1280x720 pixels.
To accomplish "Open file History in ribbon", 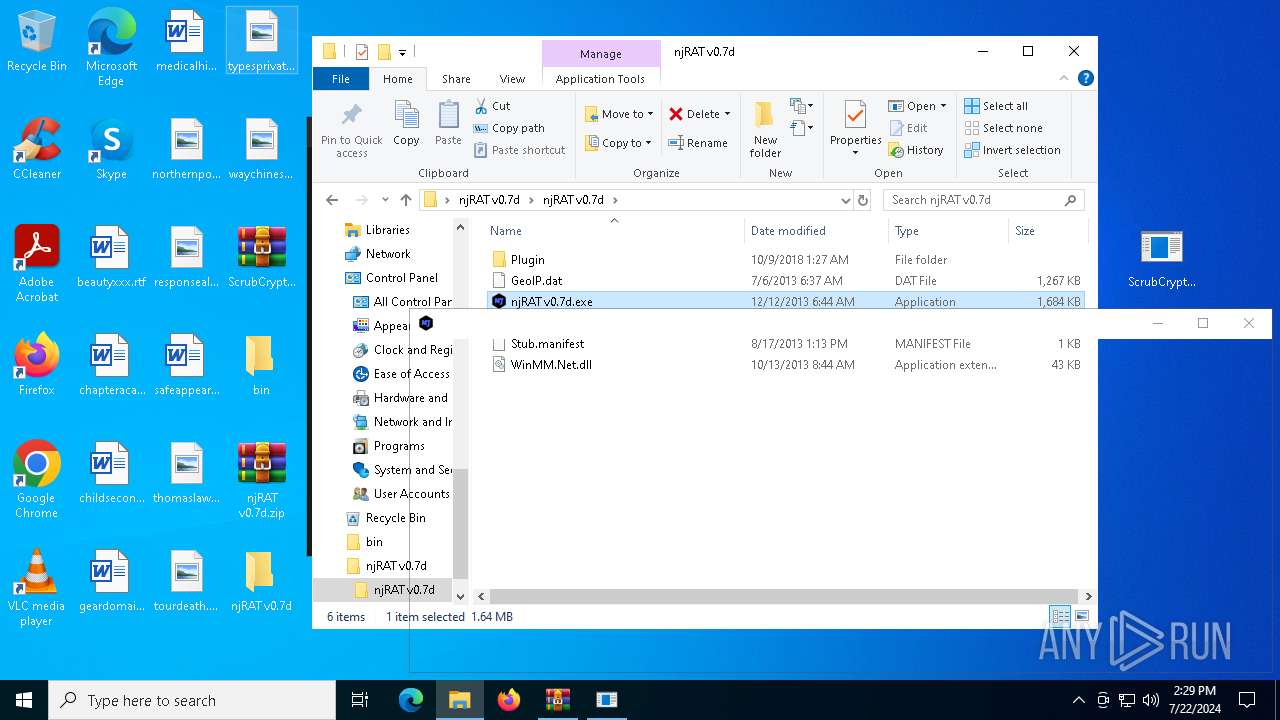I will 915,150.
